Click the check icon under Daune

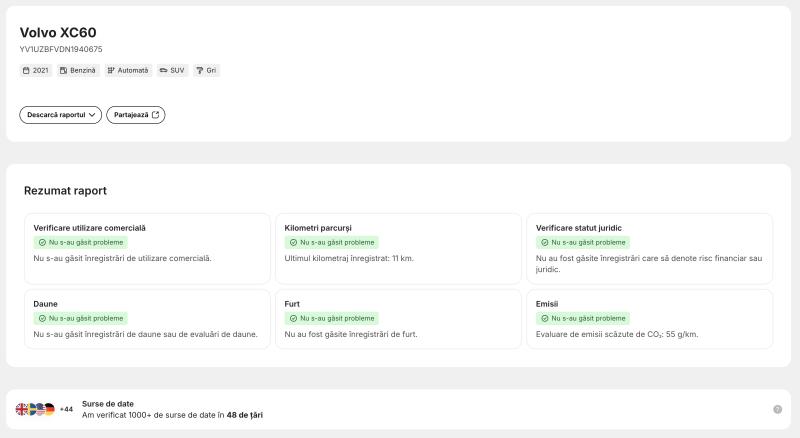coord(42,319)
